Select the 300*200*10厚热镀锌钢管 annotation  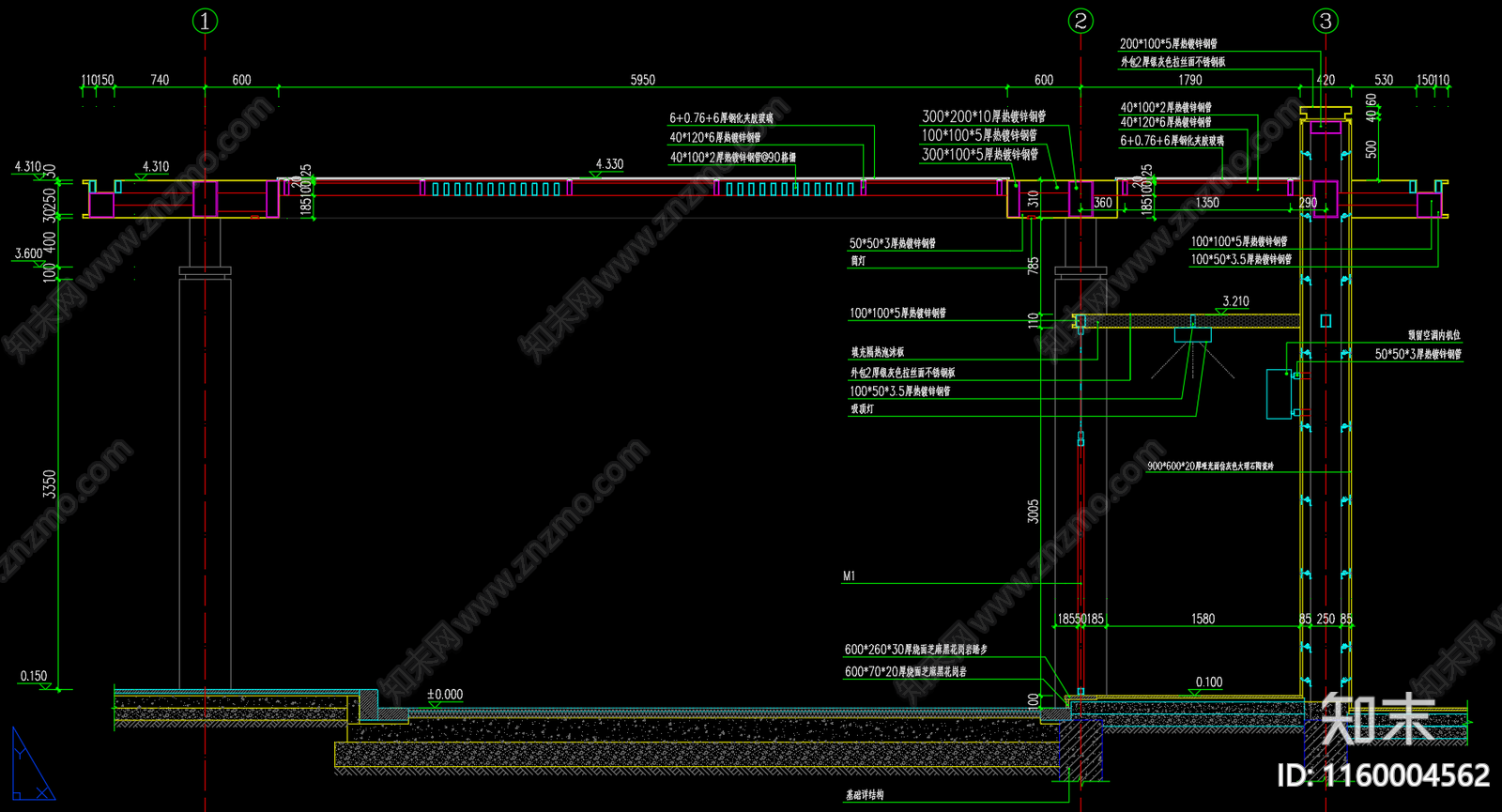pyautogui.click(x=984, y=116)
